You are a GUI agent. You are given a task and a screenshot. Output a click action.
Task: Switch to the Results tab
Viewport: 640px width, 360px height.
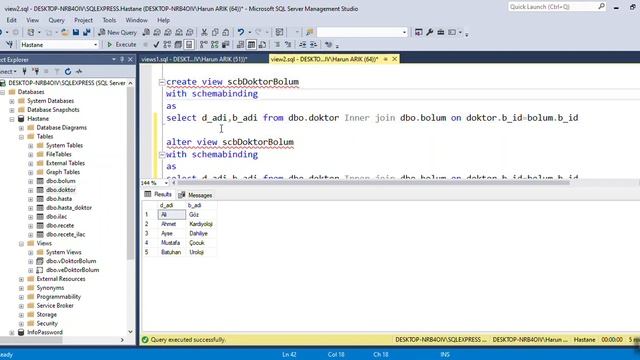pos(158,194)
